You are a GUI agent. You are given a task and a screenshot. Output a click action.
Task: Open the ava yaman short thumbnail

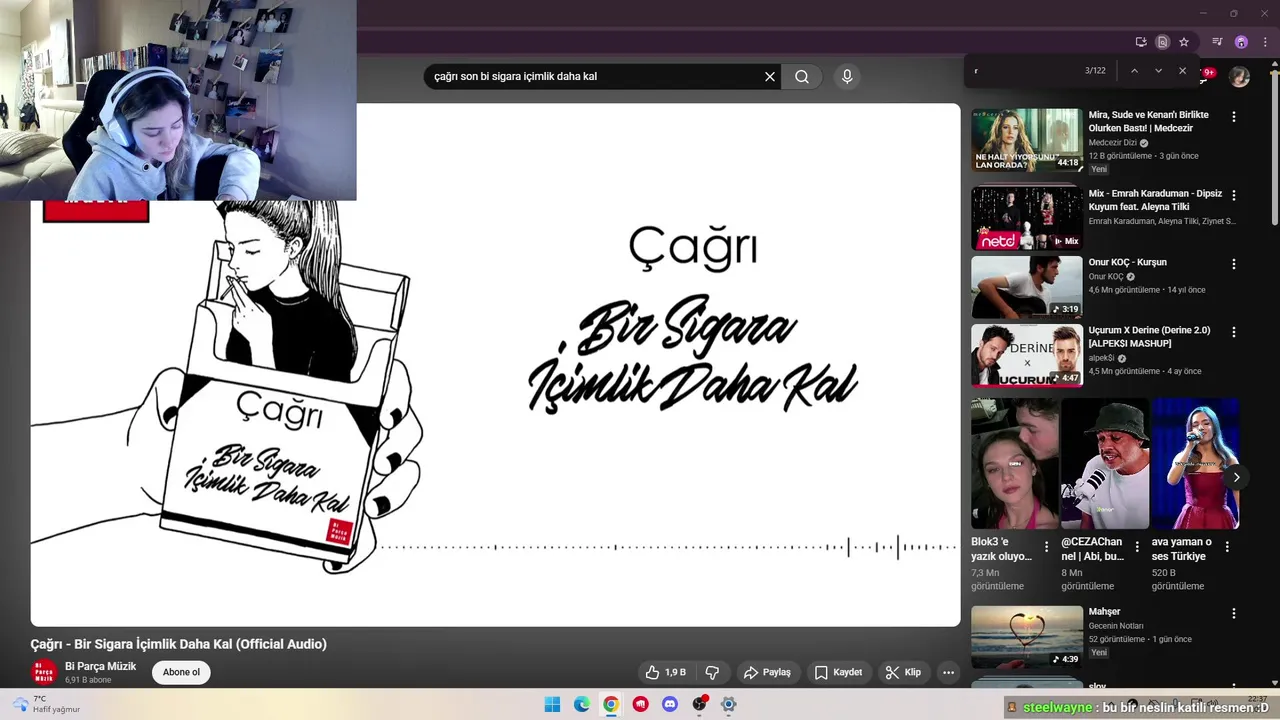[x=1195, y=464]
